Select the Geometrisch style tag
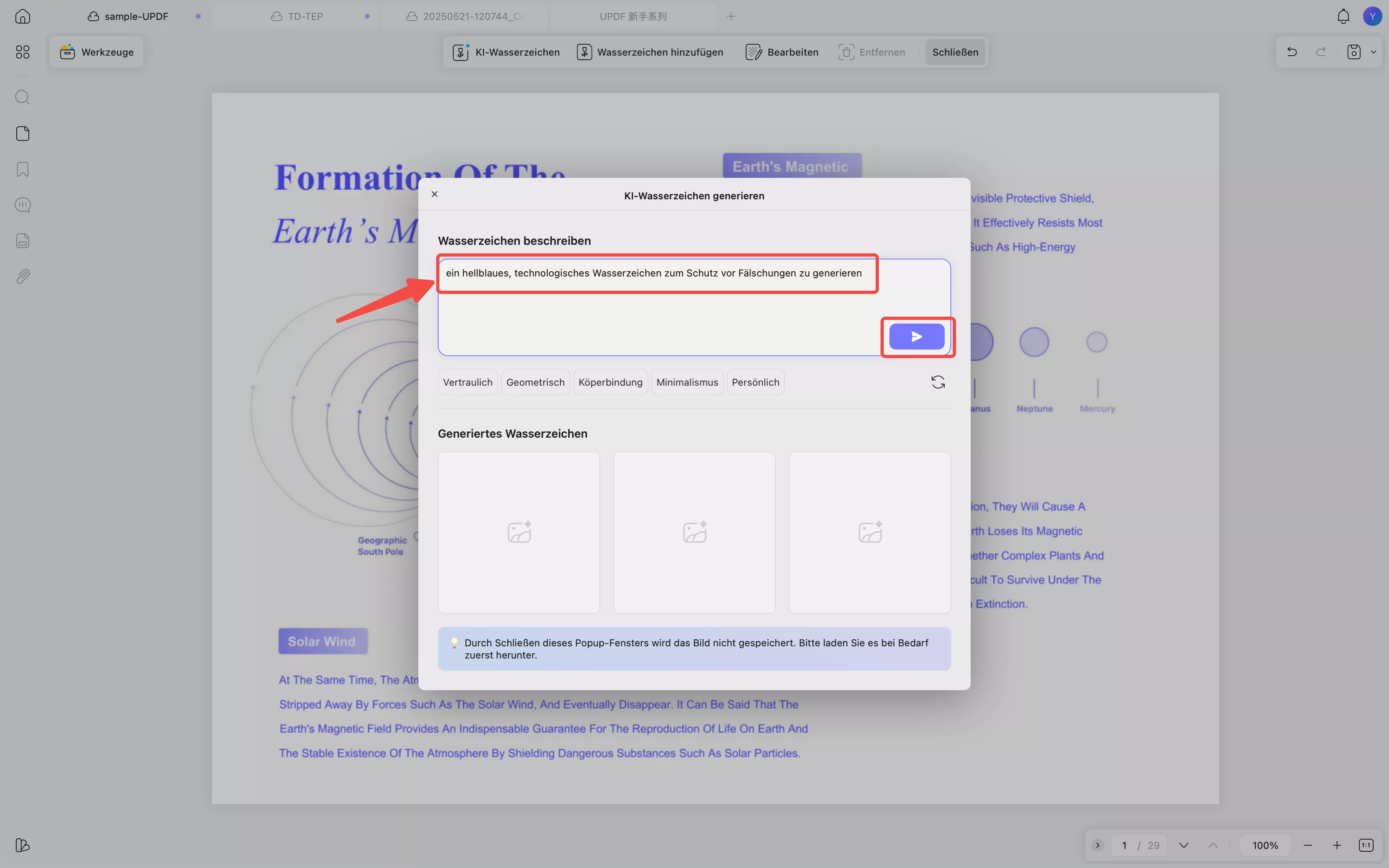Screen dimensions: 1389x868 click(x=535, y=382)
